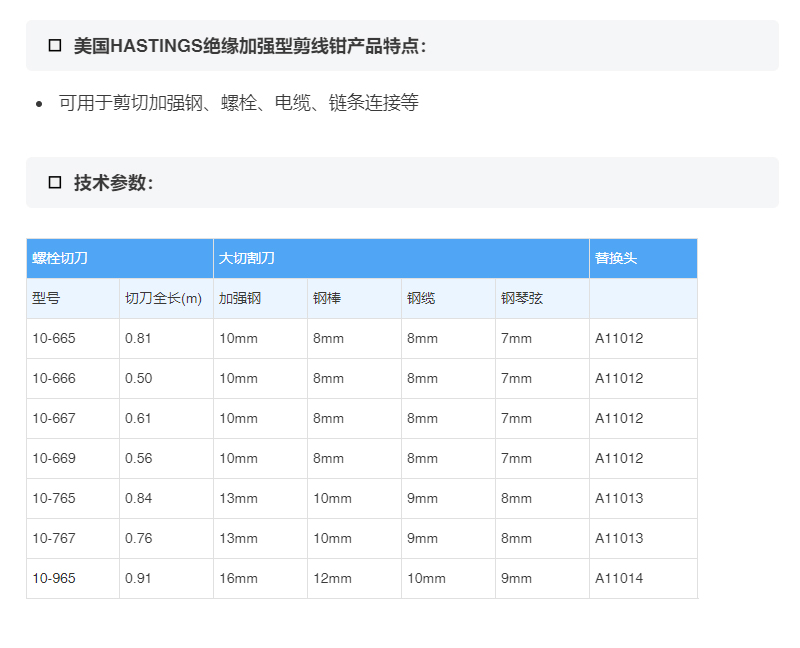
Task: Select the 0.56 length value
Action: click(138, 458)
